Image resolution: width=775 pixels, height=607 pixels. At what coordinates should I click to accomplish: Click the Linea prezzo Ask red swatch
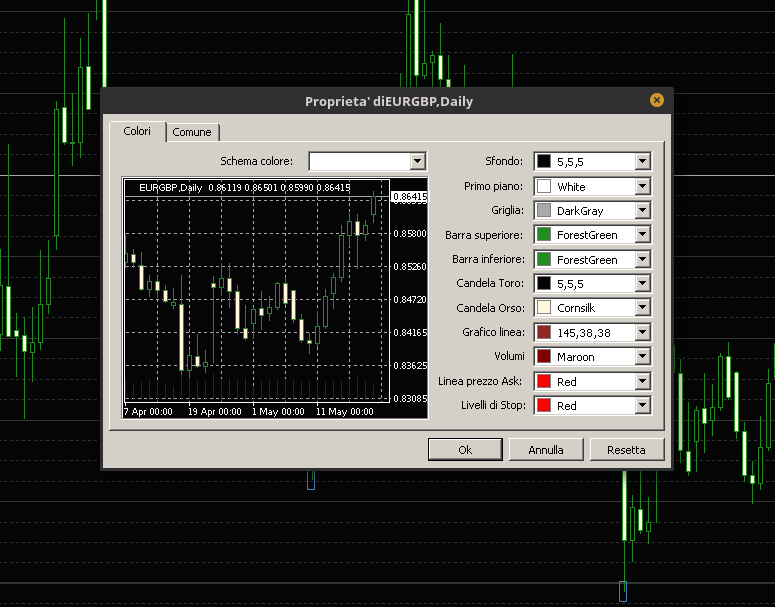tap(544, 381)
